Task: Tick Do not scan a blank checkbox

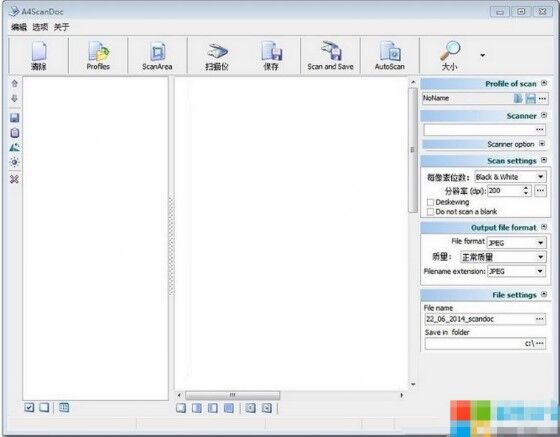Action: pyautogui.click(x=430, y=212)
